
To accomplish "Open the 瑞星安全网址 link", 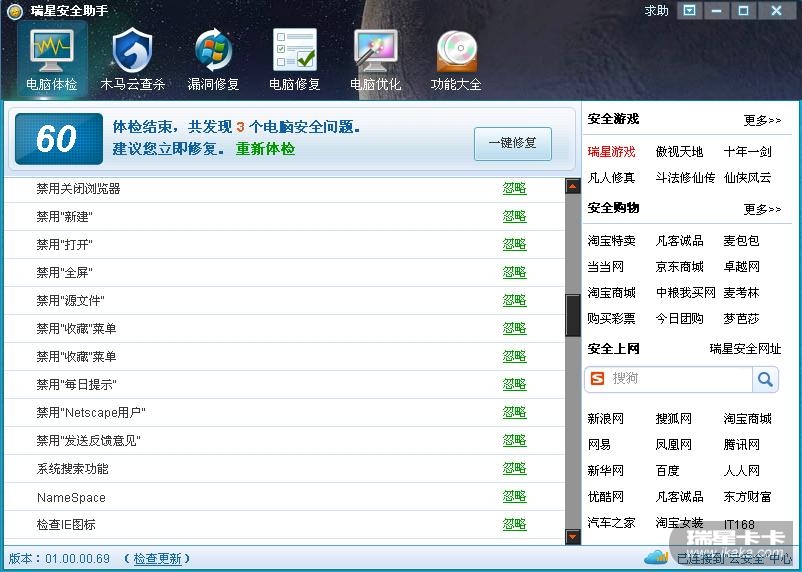I will 745,349.
